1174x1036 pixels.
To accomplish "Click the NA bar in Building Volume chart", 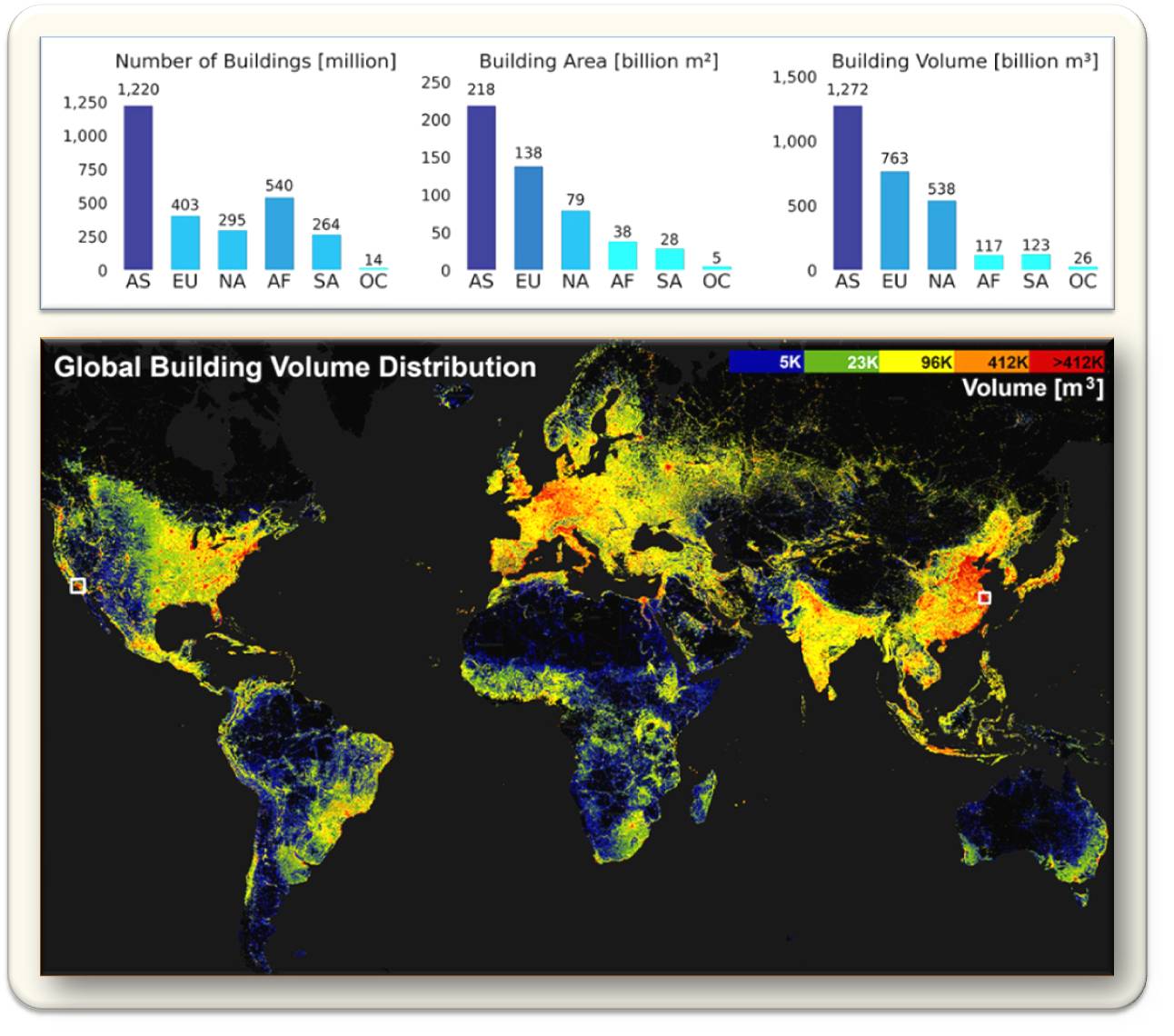I will point(941,234).
